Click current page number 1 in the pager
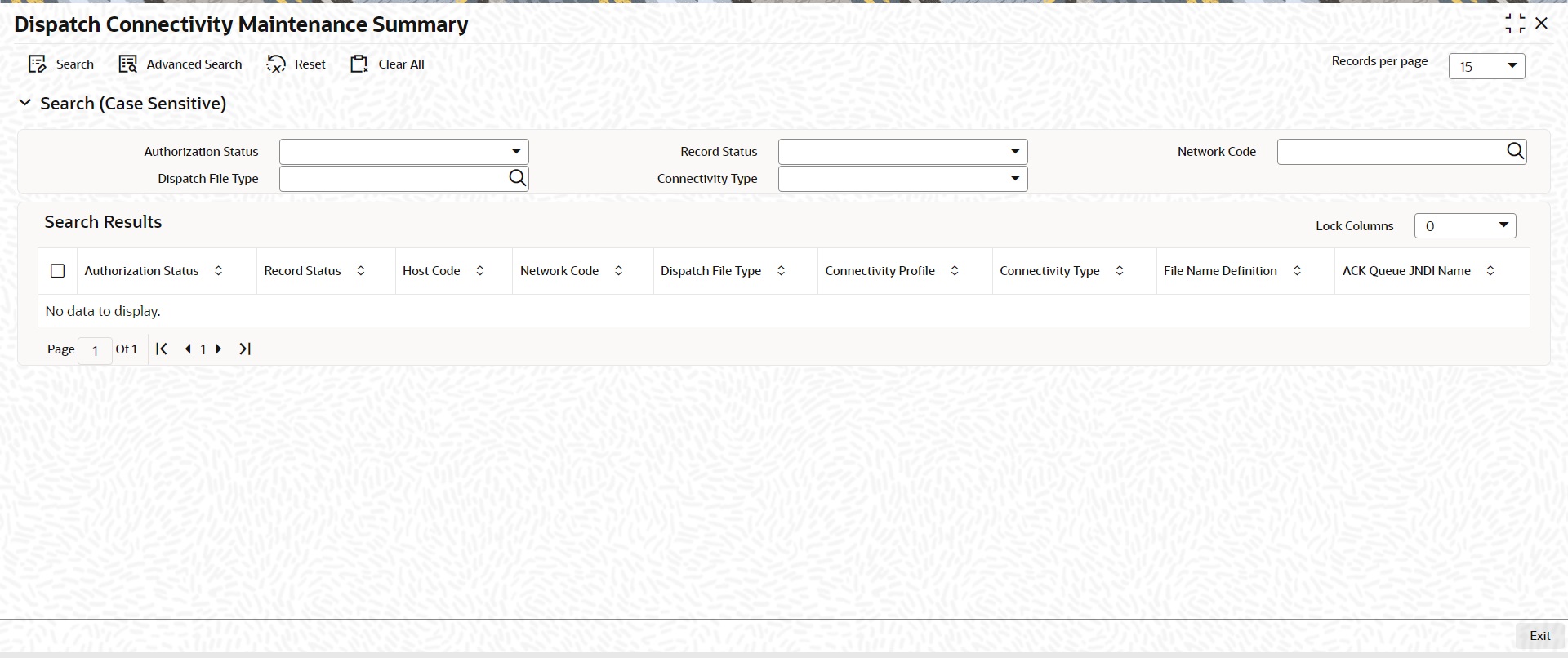The height and width of the screenshot is (658, 1568). click(203, 349)
